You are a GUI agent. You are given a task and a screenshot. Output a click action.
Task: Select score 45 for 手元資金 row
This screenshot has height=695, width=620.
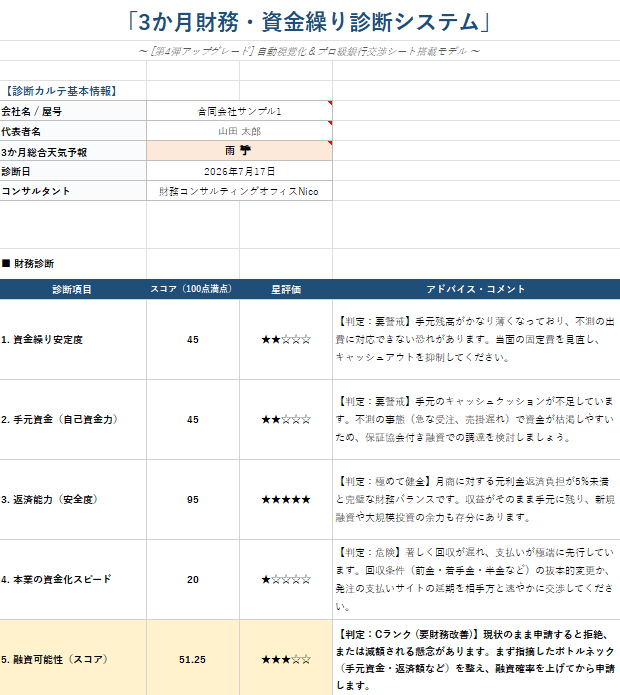(193, 419)
